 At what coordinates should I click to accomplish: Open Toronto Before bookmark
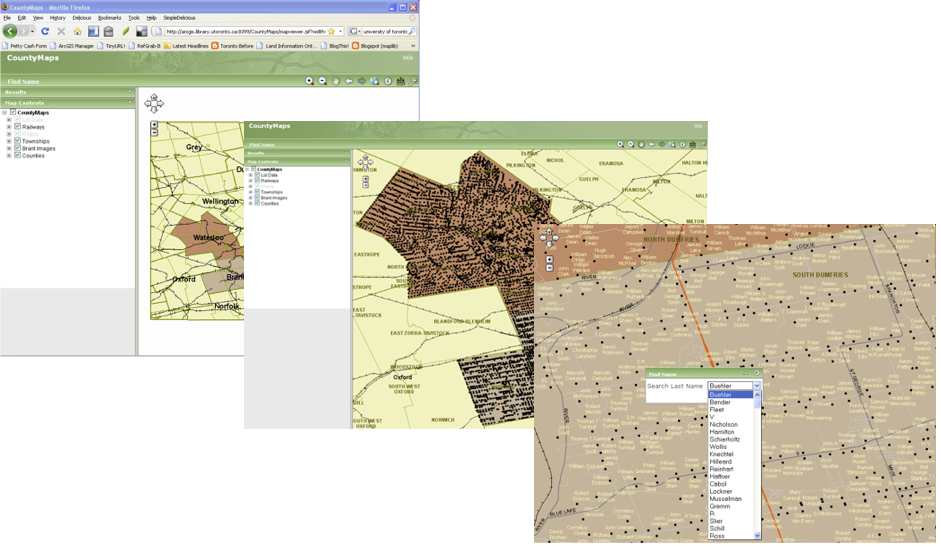point(232,46)
